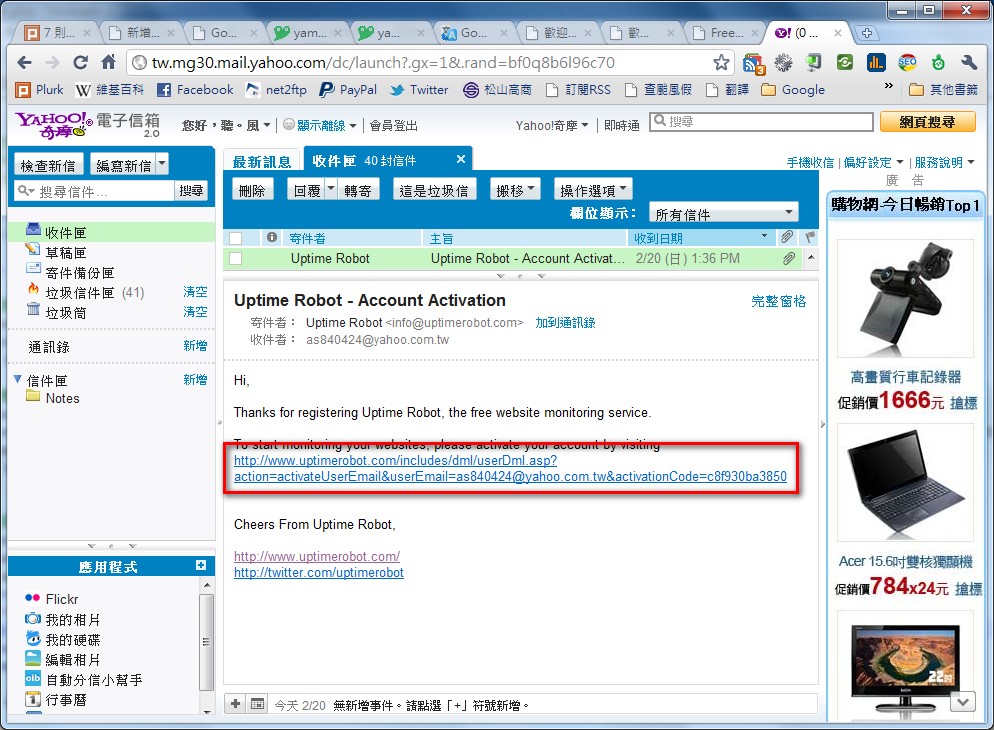The image size is (994, 730).
Task: Click 加到通訊錄 add to contacts link
Action: (x=565, y=322)
